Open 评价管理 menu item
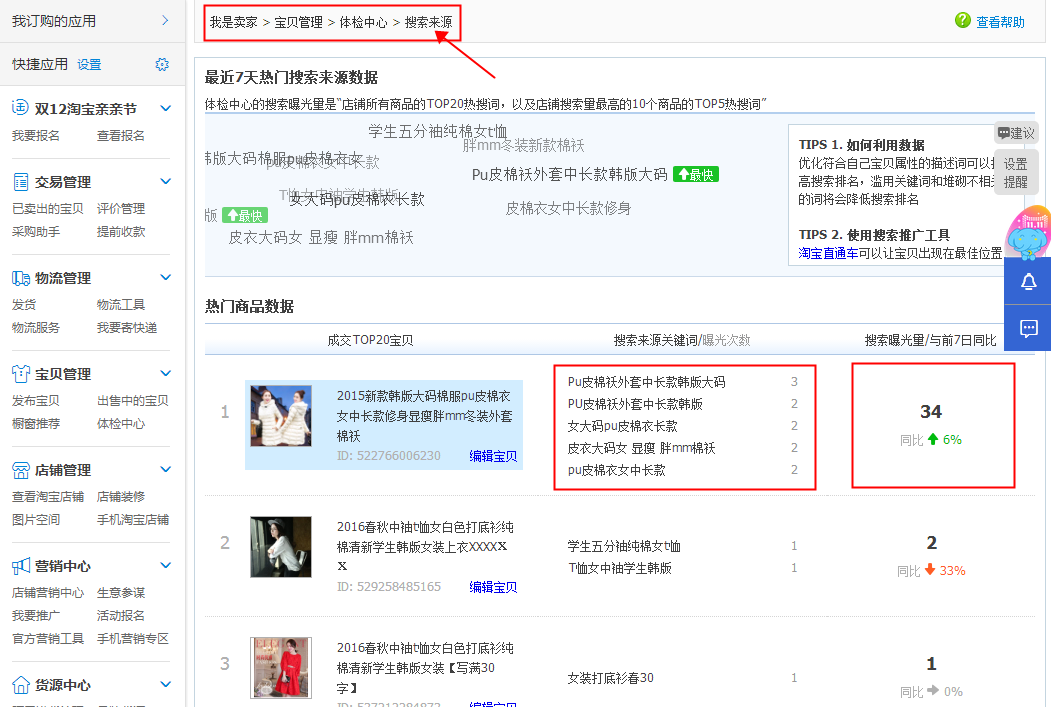This screenshot has width=1051, height=707. [121, 208]
